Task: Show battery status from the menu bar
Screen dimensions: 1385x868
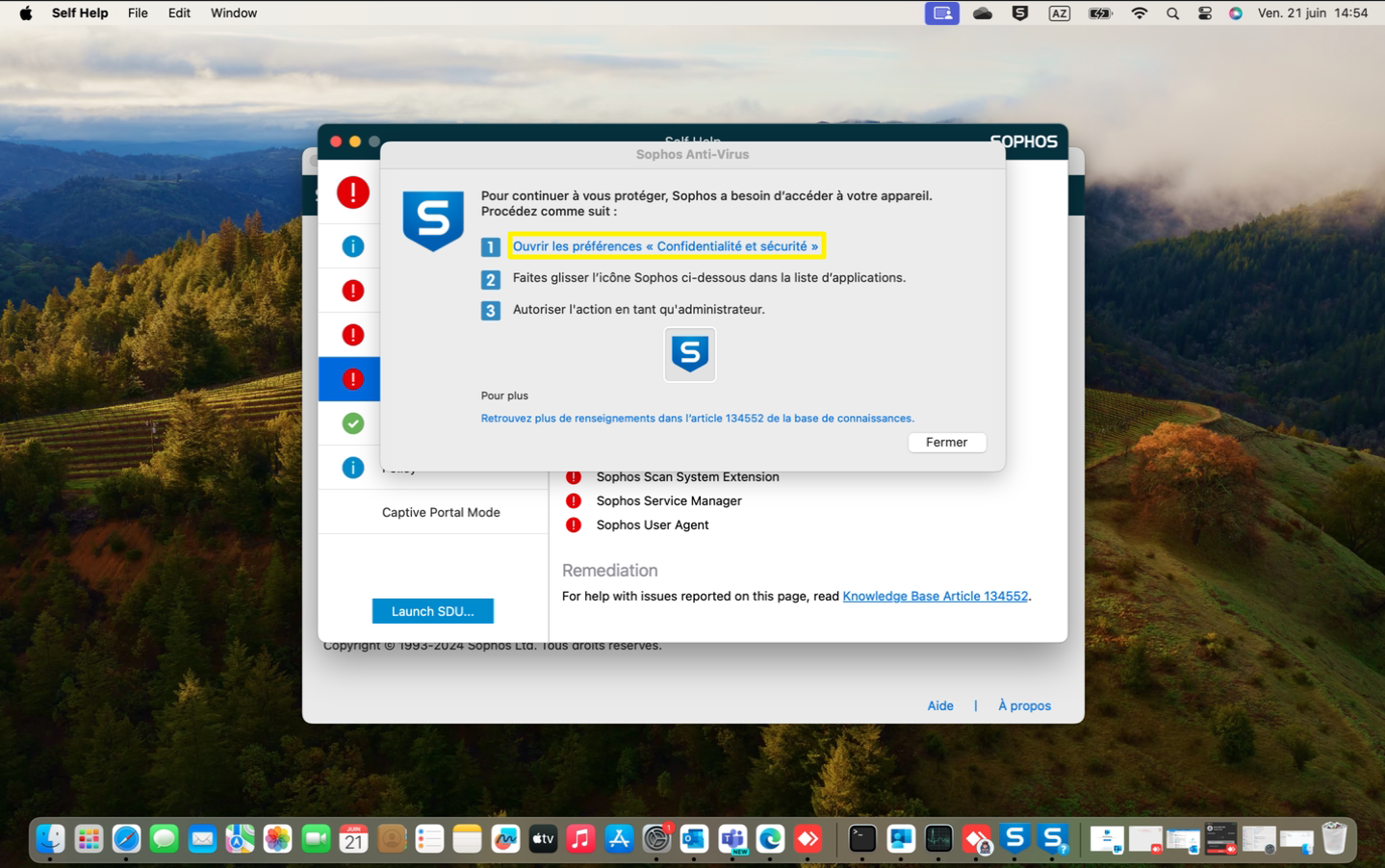Action: [x=1100, y=13]
